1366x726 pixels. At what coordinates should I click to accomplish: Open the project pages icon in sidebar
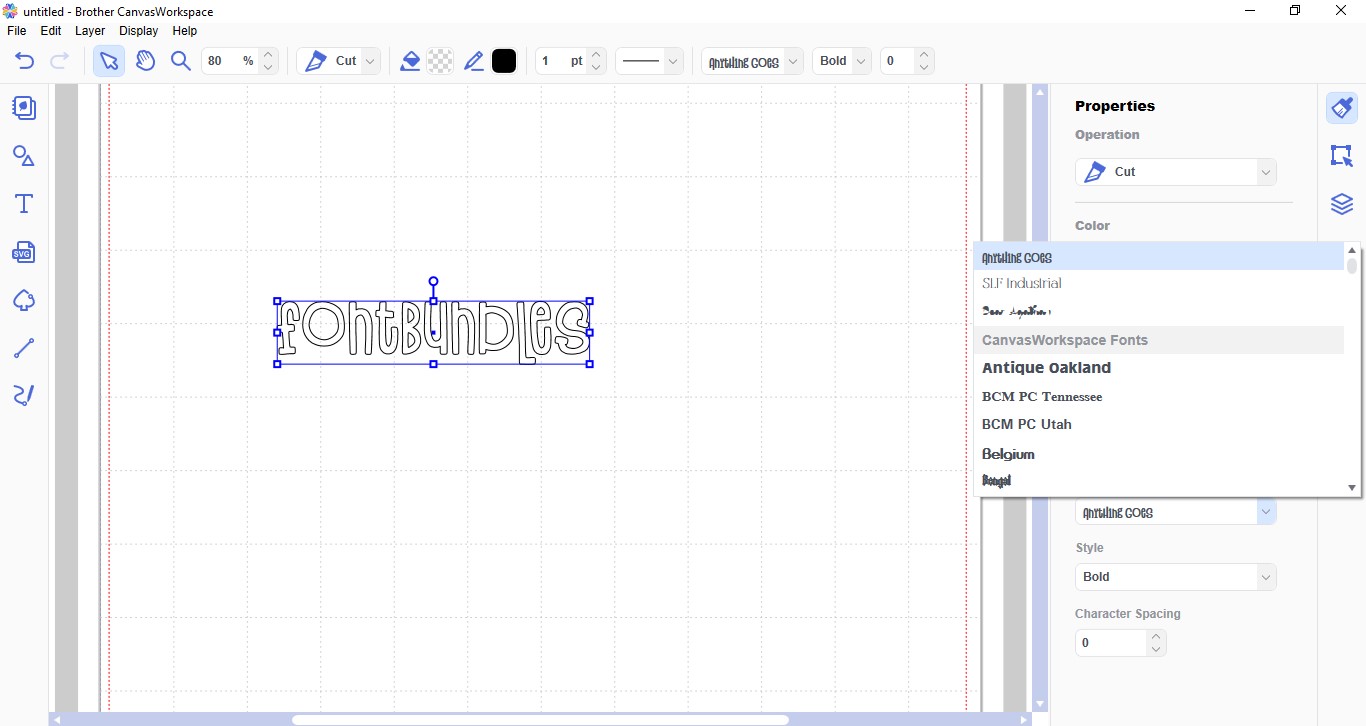point(24,108)
